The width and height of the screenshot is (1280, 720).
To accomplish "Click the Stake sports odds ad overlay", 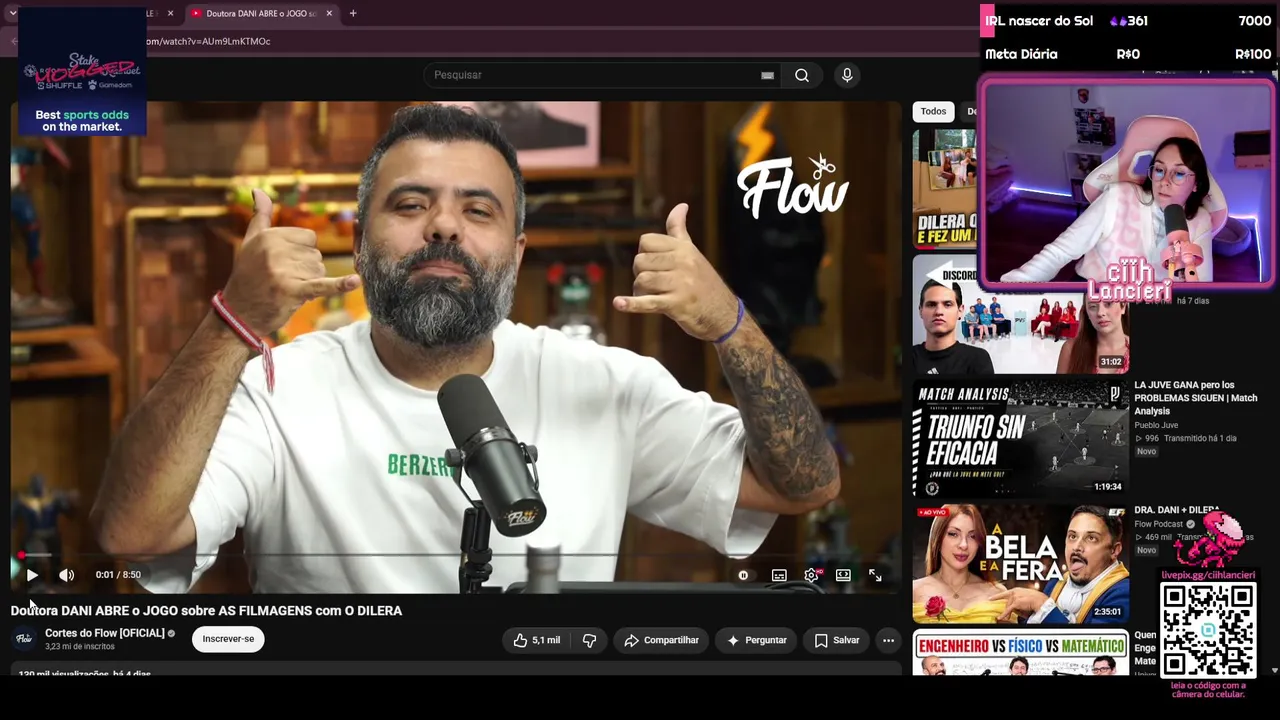I will click(82, 71).
